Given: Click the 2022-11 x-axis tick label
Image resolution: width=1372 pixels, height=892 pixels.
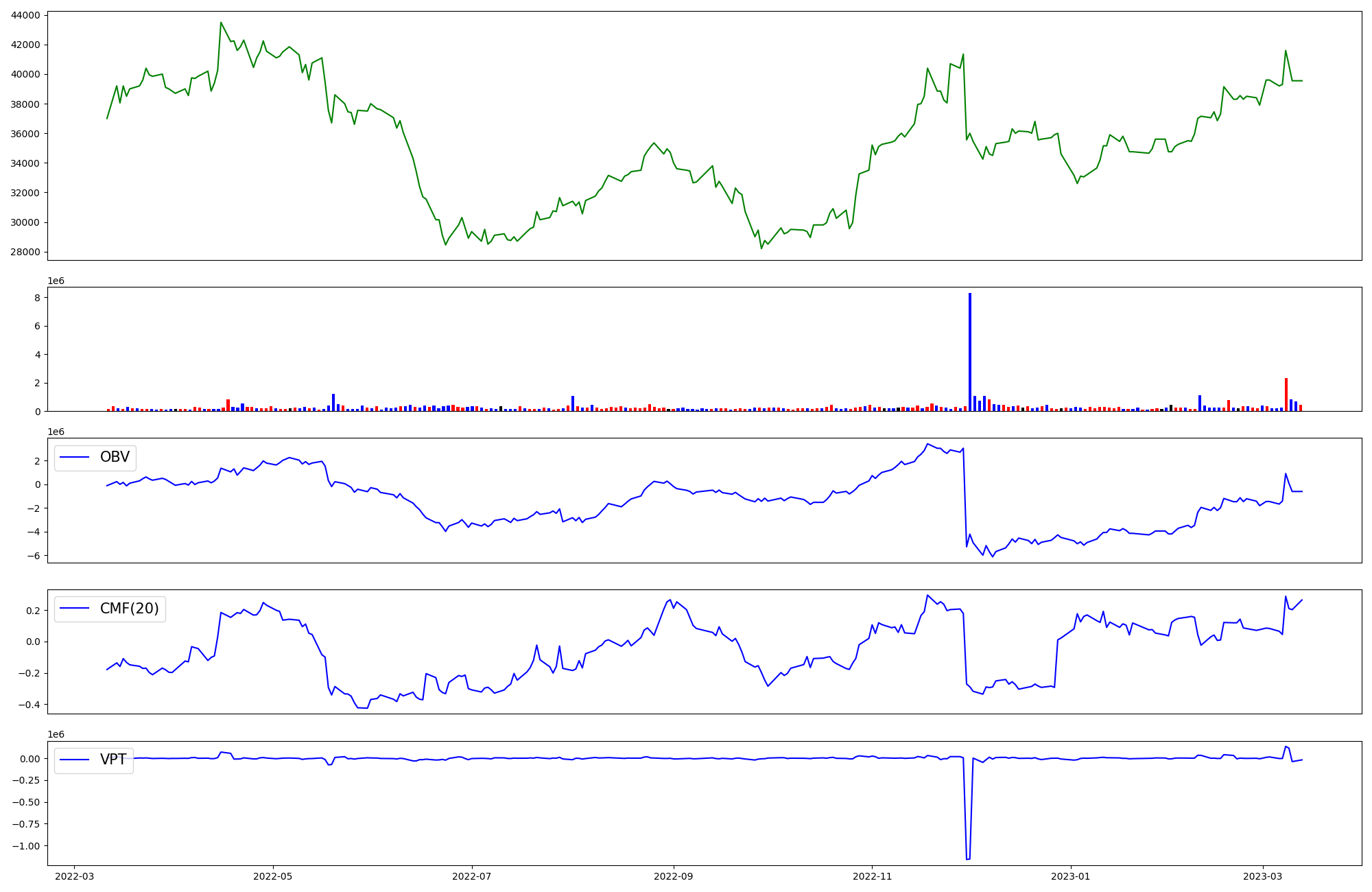Looking at the screenshot, I should [872, 876].
